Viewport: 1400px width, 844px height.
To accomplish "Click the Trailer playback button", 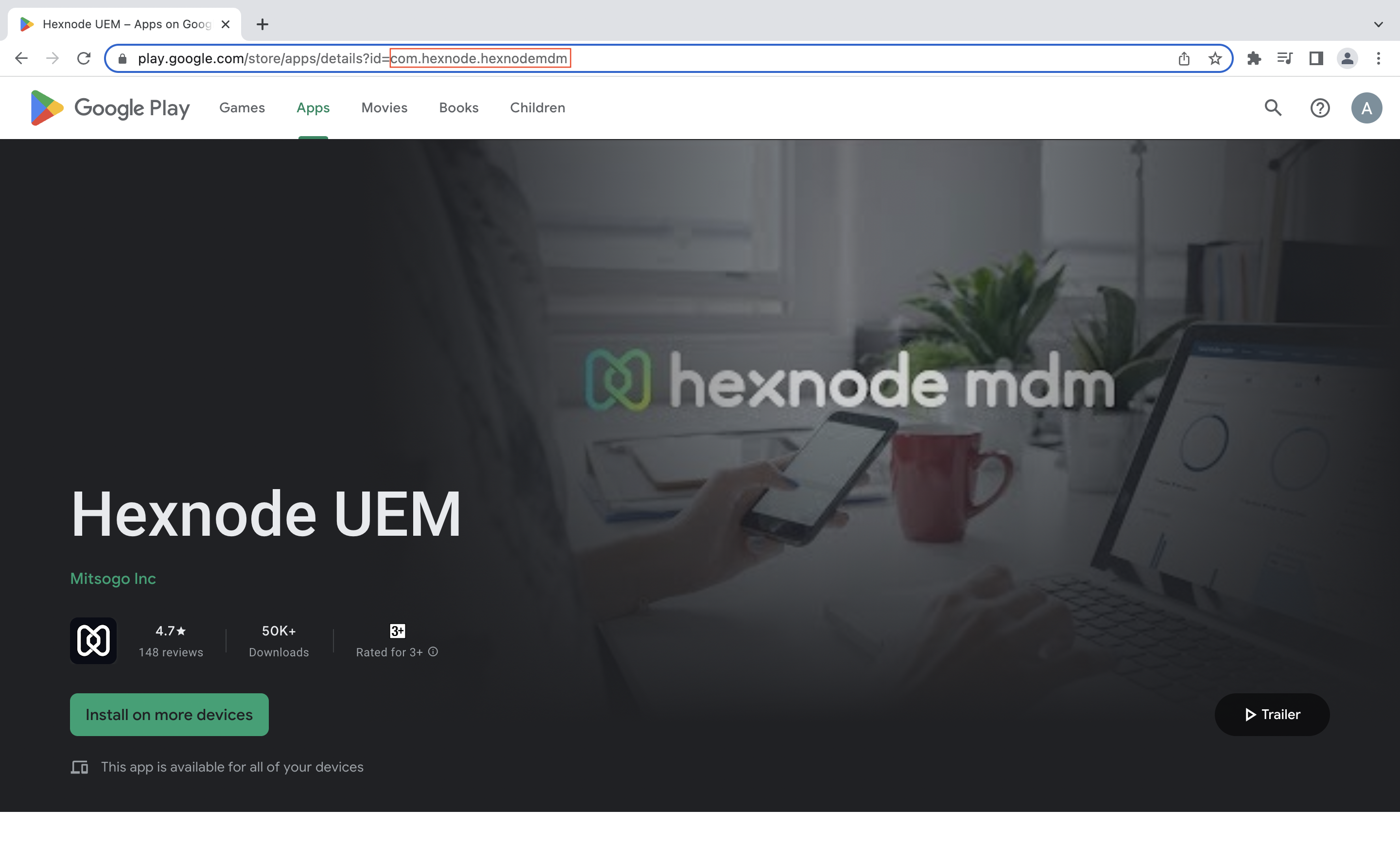I will [1272, 714].
